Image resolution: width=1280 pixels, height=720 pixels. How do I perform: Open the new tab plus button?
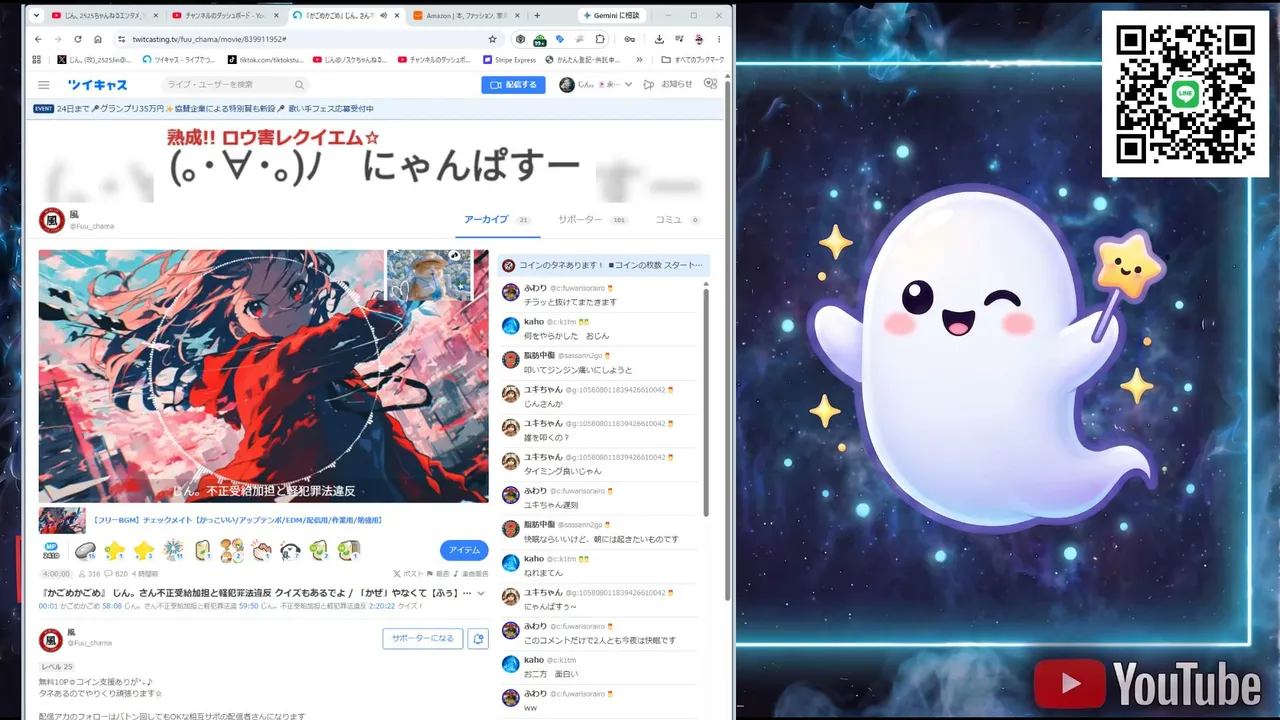[537, 15]
